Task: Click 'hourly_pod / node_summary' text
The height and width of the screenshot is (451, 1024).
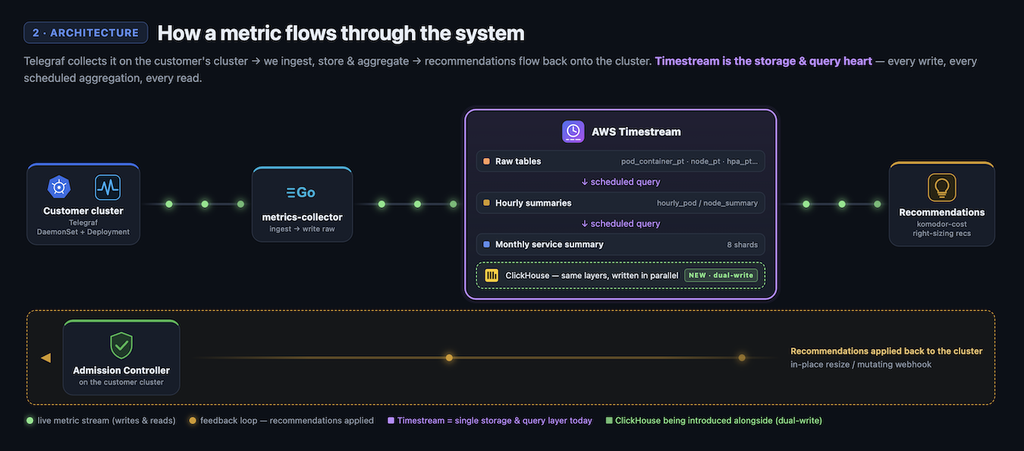Action: (x=707, y=203)
